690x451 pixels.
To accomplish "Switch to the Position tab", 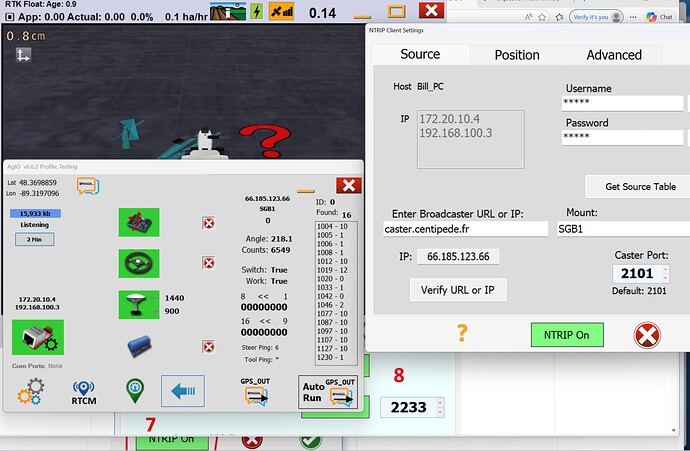I will 517,55.
